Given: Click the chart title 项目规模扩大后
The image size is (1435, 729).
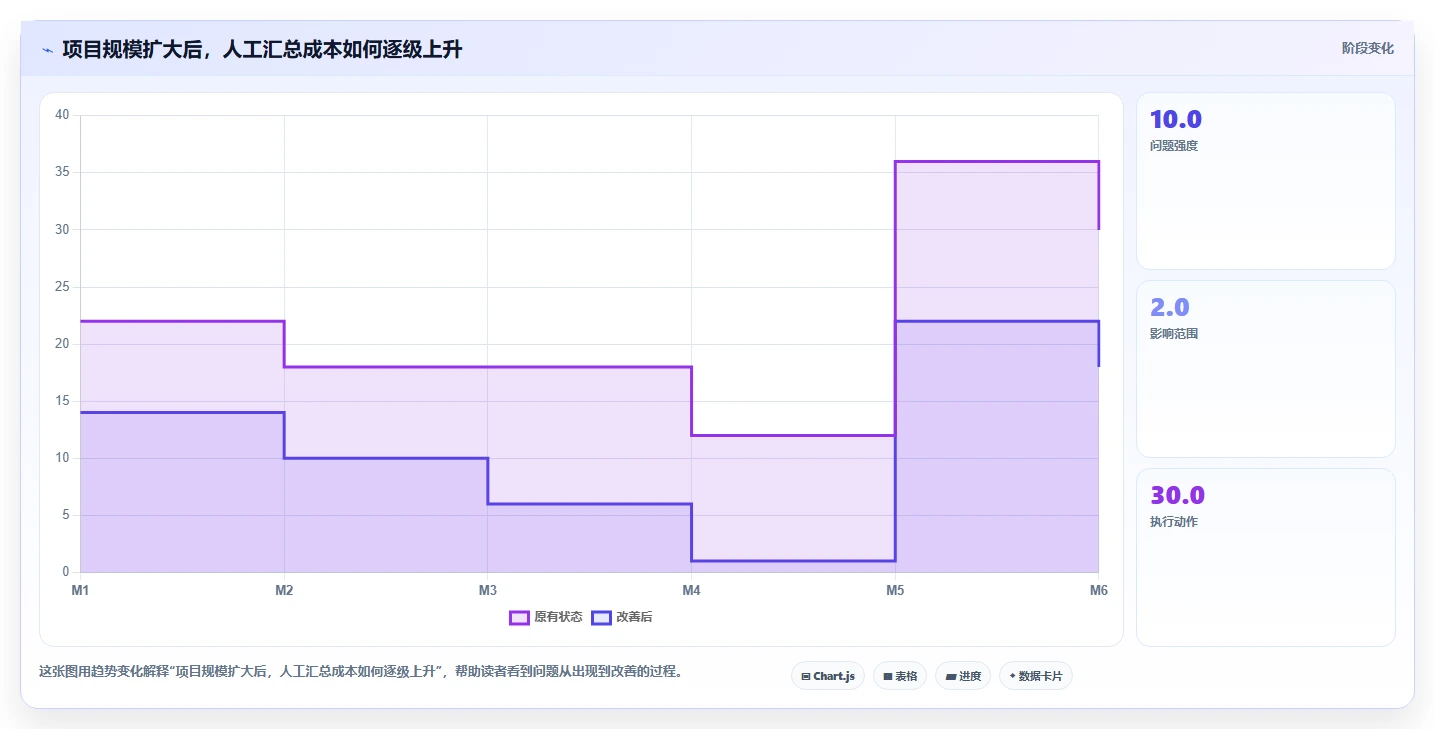Looking at the screenshot, I should [x=262, y=49].
